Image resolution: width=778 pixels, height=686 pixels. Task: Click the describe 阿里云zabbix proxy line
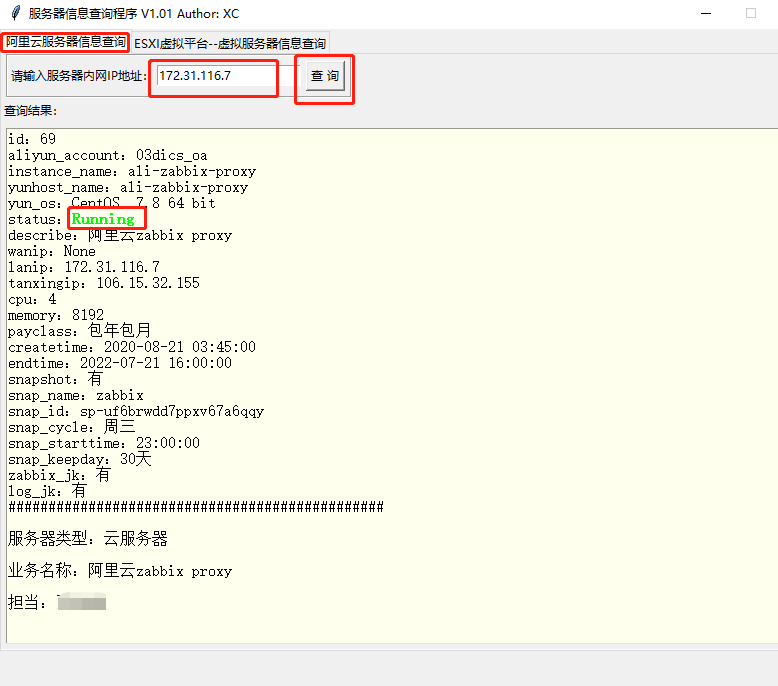coord(120,235)
